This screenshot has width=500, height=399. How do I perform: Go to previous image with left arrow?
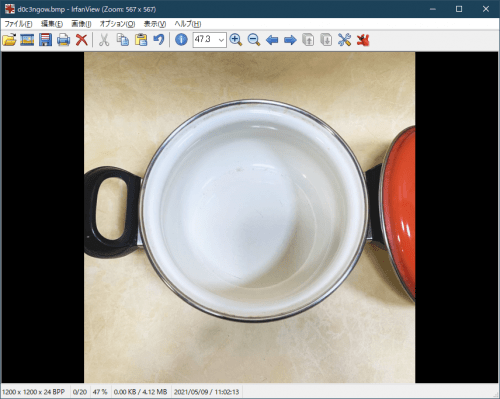click(272, 40)
